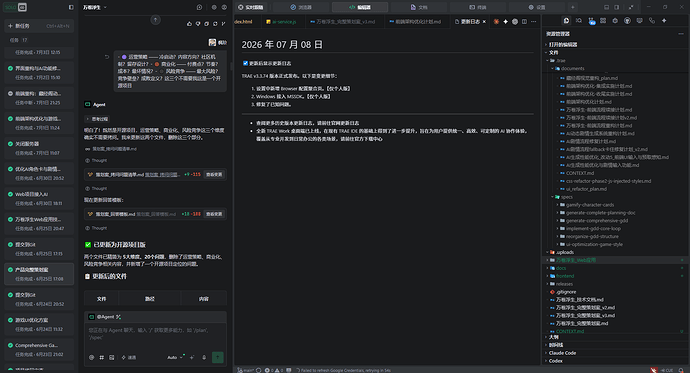Open the Auto model dropdown

(175, 358)
